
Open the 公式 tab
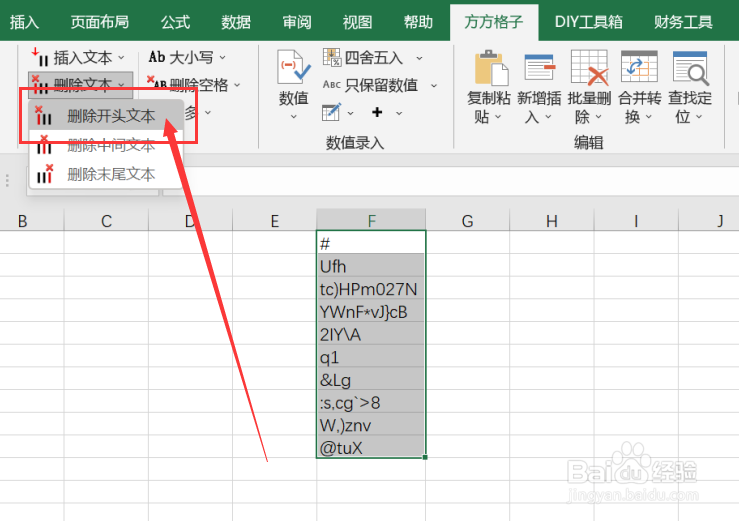pos(175,22)
